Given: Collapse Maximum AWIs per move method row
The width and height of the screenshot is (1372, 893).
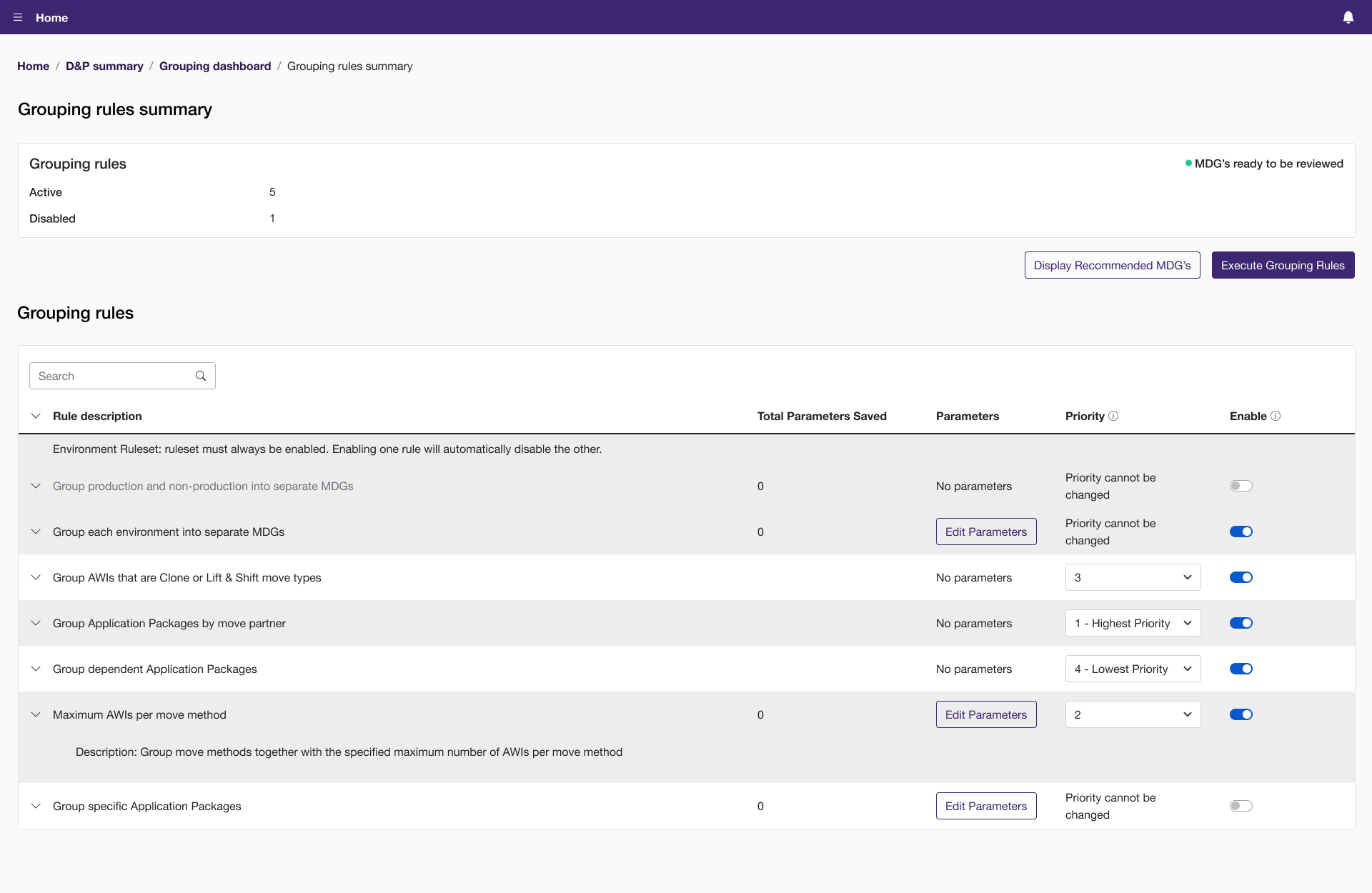Looking at the screenshot, I should [36, 714].
